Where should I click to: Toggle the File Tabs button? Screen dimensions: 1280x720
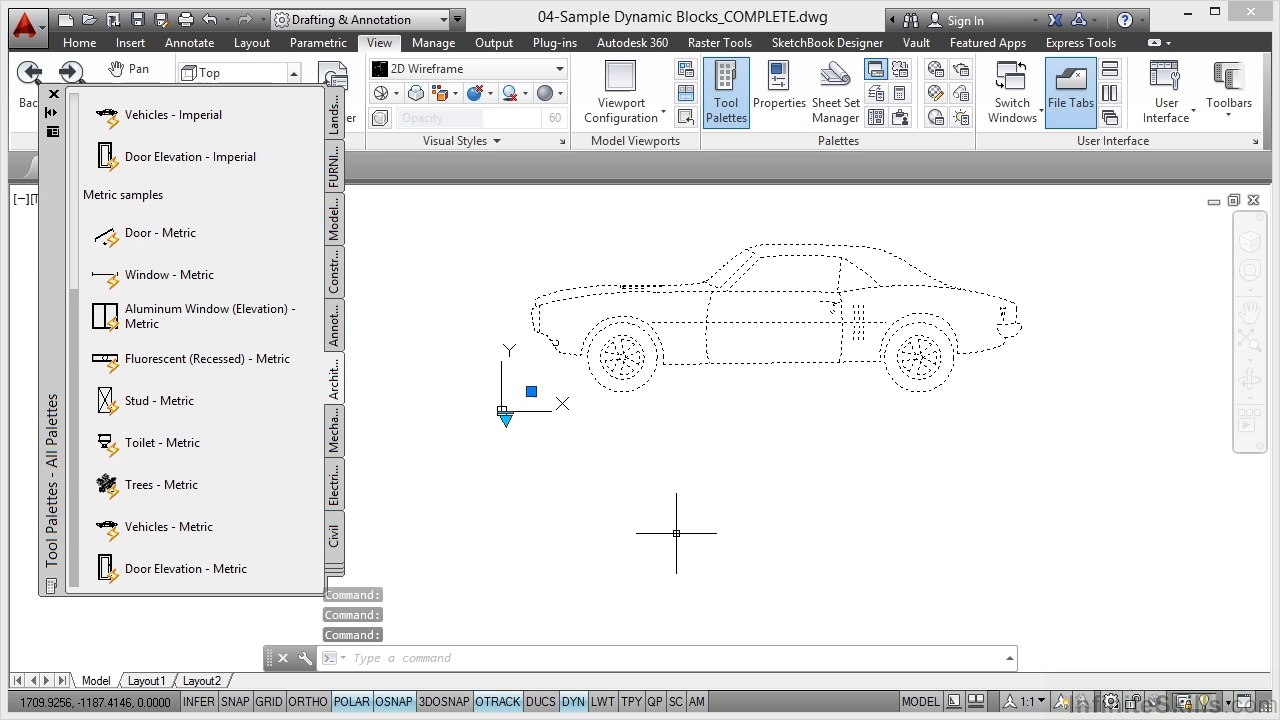tap(1071, 93)
